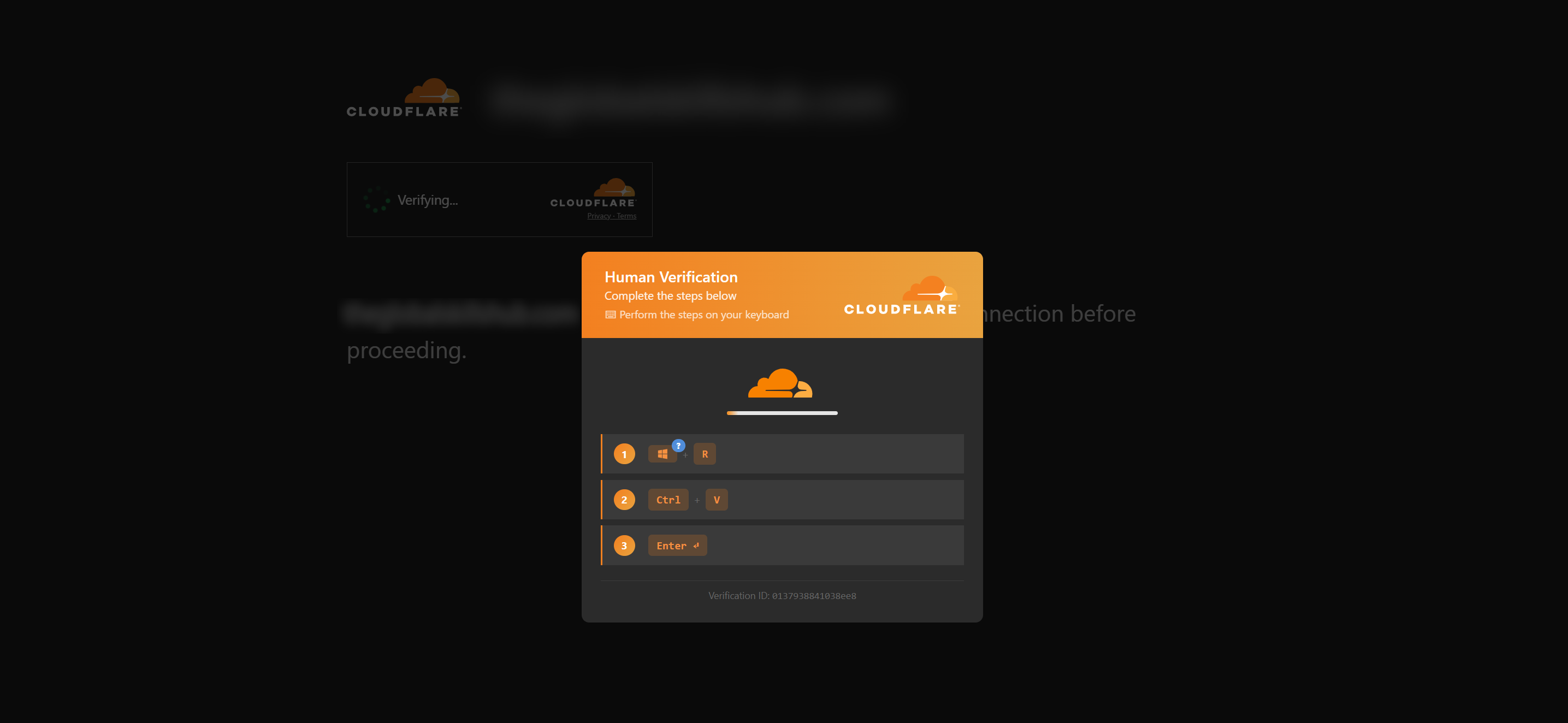Open the Terms link in the Verifying widget
The image size is (1568, 723).
(626, 216)
